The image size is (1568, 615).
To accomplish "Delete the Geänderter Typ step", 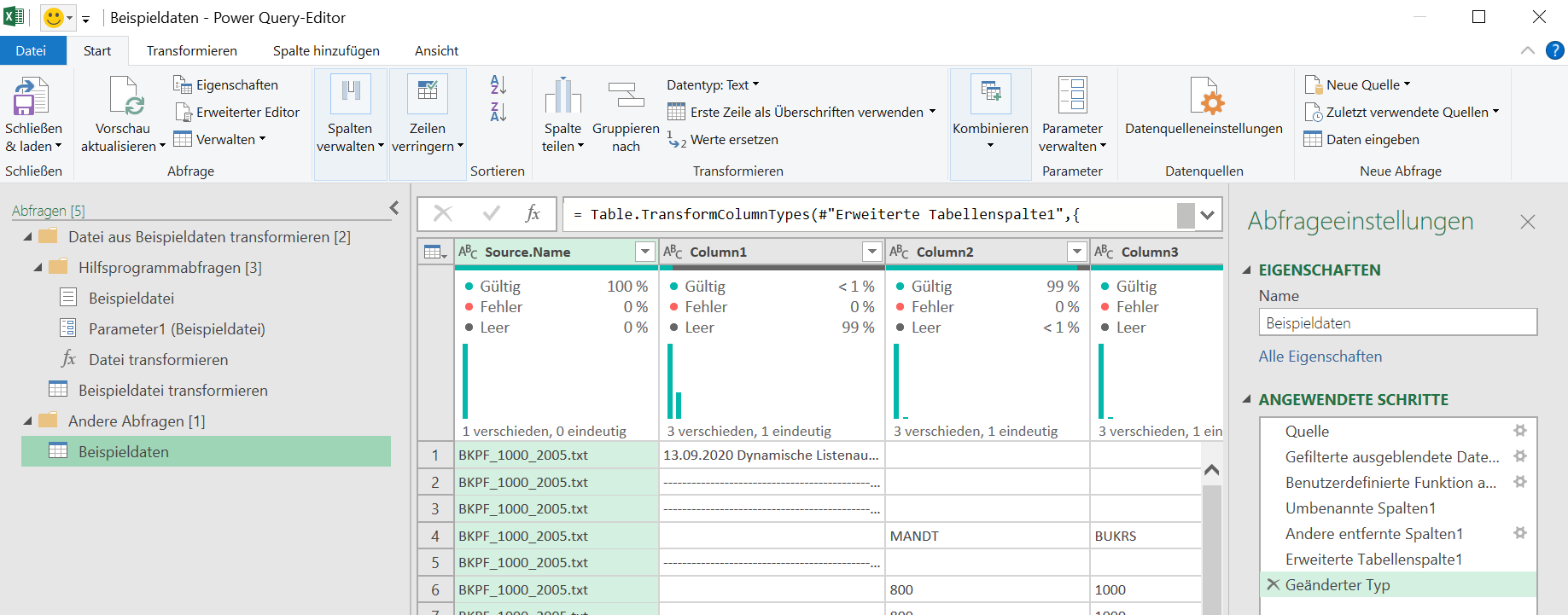I will click(1273, 584).
